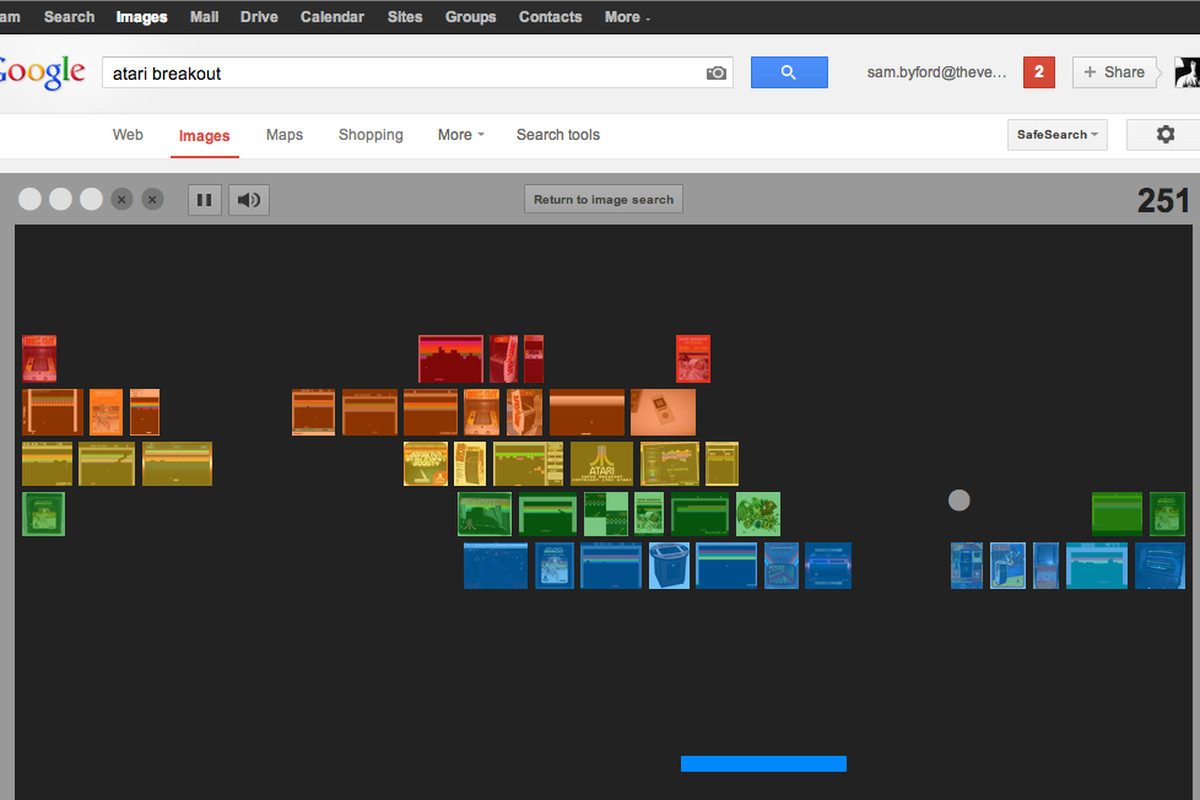Click the first remaining life ball indicator
This screenshot has height=800, width=1200.
coord(30,199)
